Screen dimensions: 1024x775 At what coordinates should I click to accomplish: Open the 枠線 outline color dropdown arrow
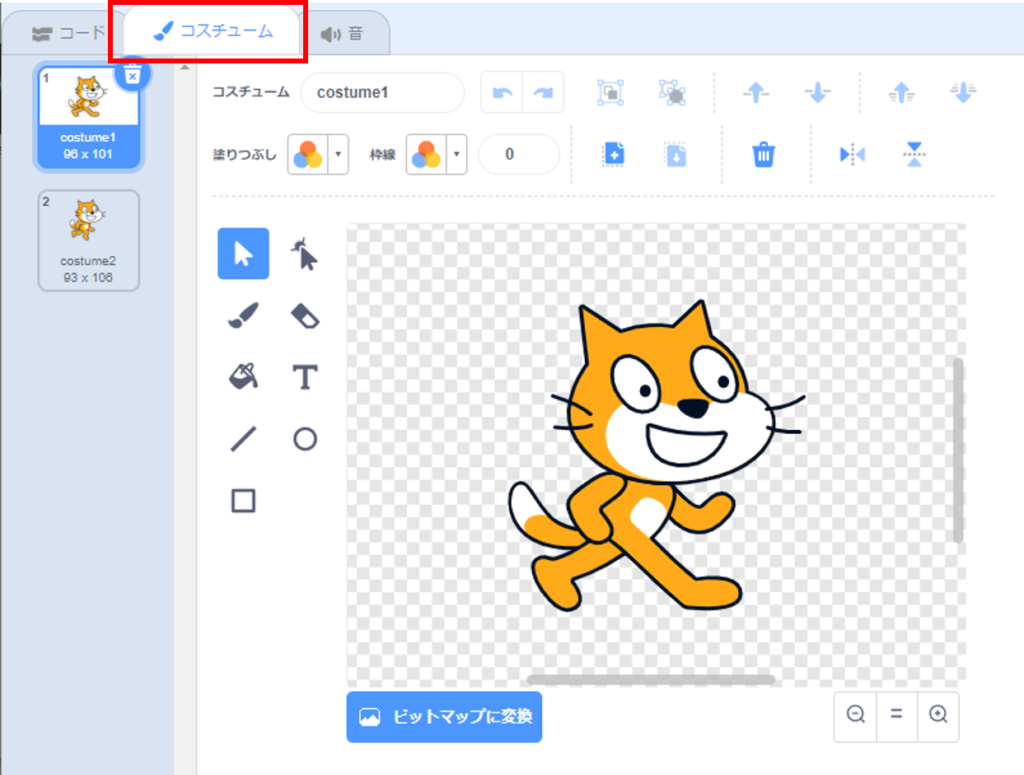pos(456,155)
